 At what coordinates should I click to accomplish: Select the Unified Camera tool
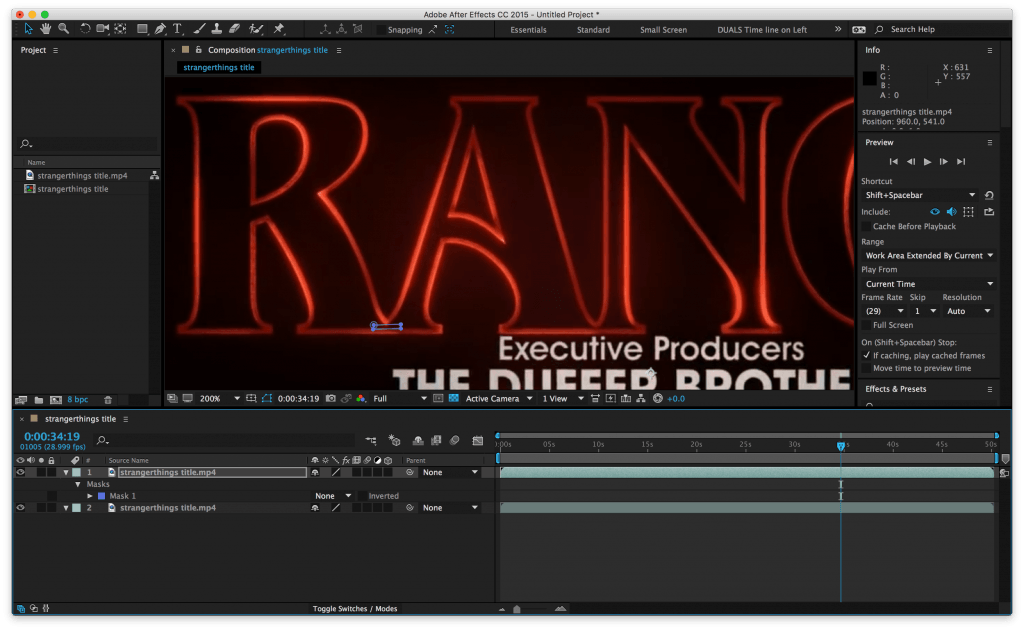[x=103, y=29]
